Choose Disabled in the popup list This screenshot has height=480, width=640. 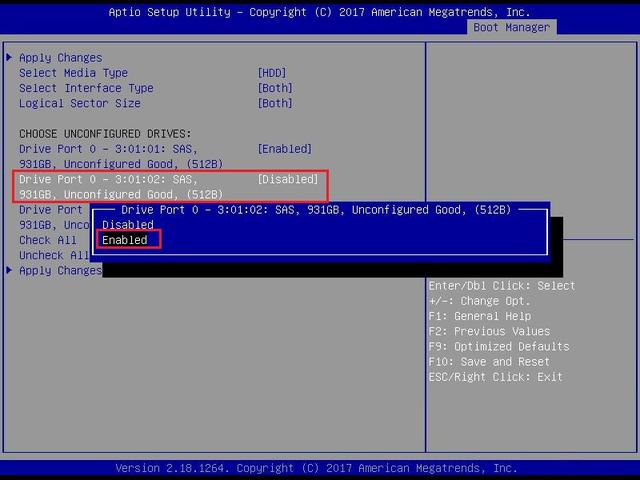[128, 225]
